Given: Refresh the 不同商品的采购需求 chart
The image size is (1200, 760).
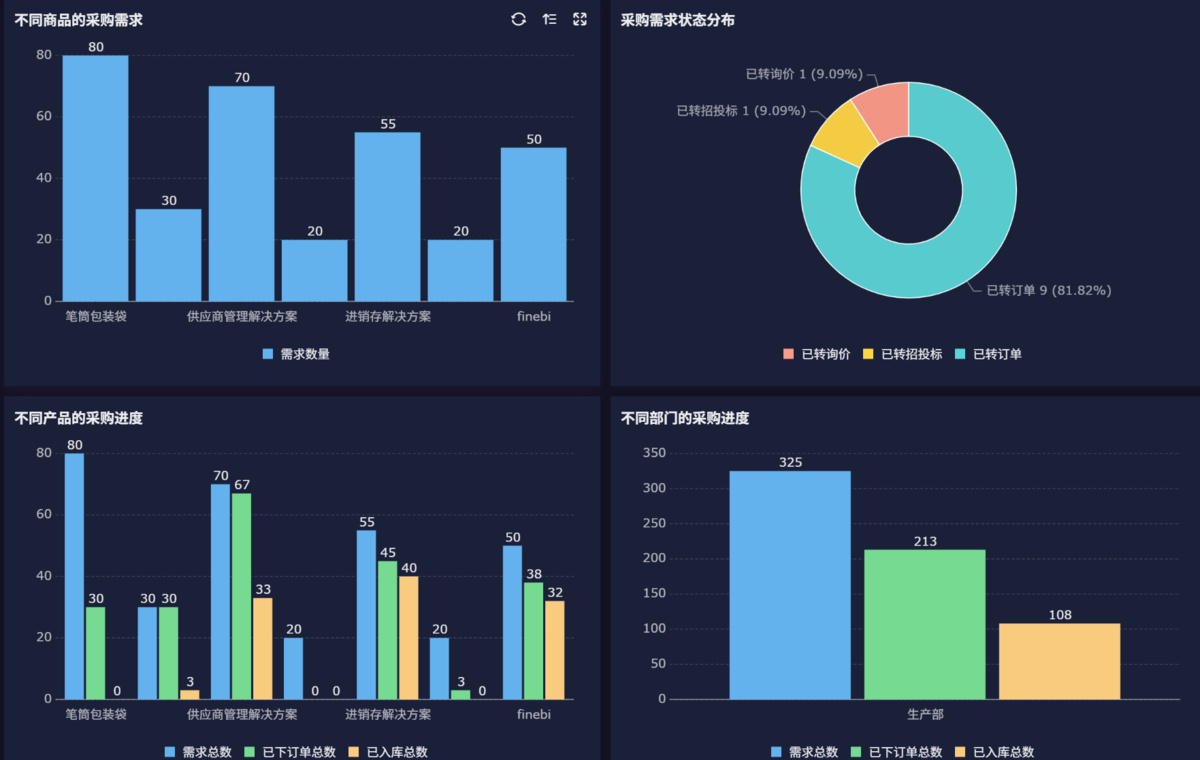Looking at the screenshot, I should (x=518, y=19).
